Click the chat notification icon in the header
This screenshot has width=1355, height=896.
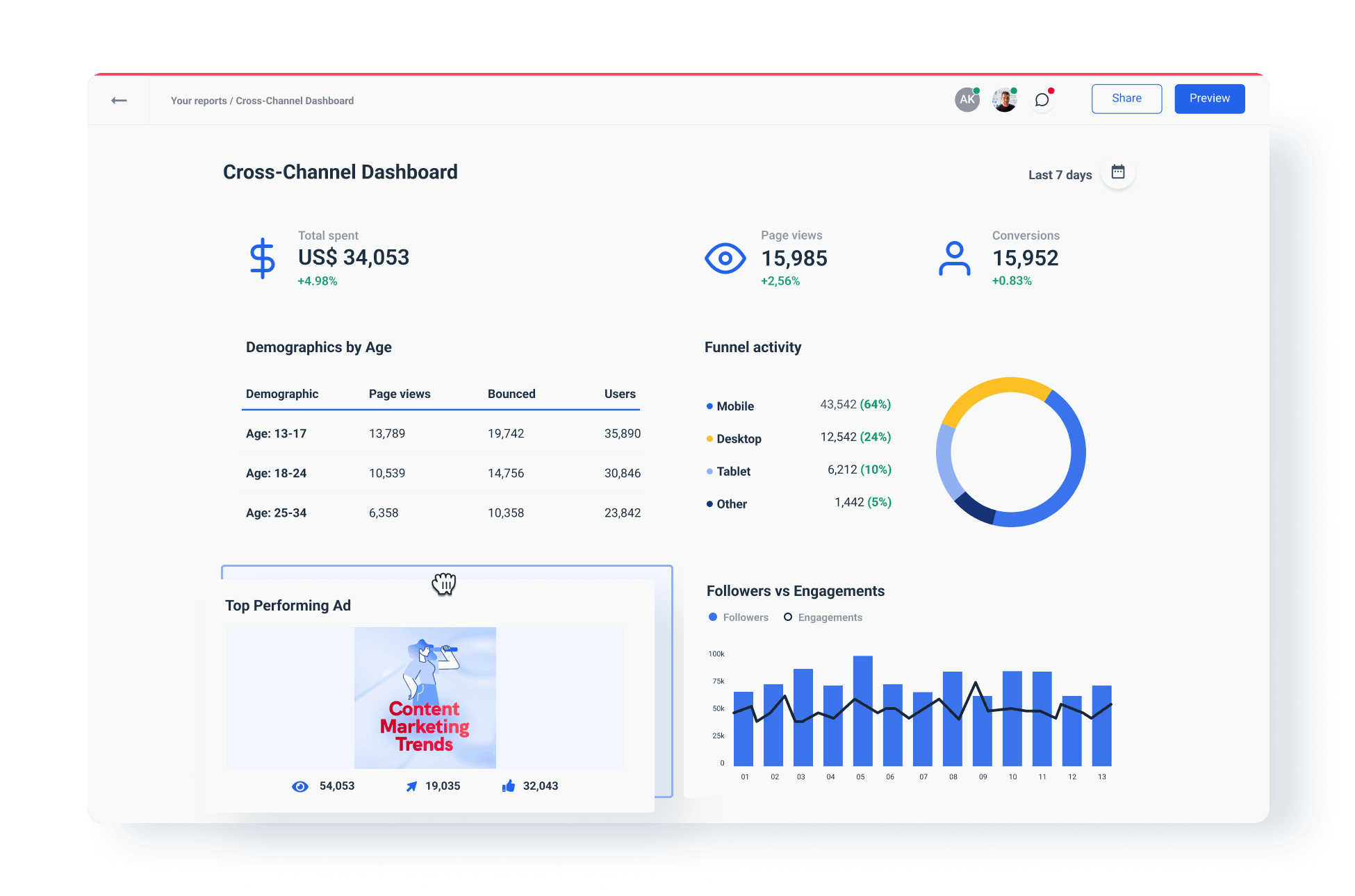tap(1042, 100)
